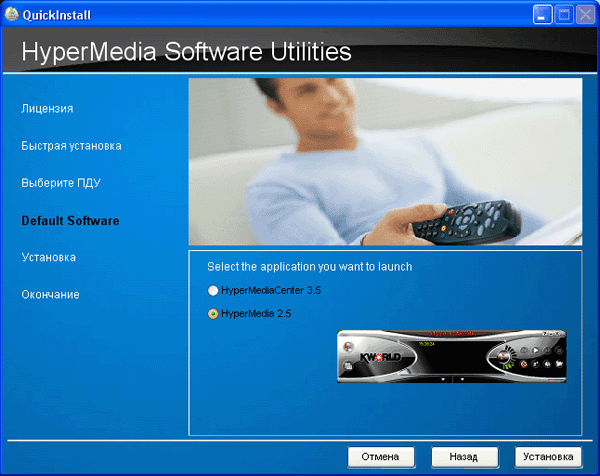The width and height of the screenshot is (600, 476).
Task: Open the Выберите ПДУ step
Action: pyautogui.click(x=61, y=183)
